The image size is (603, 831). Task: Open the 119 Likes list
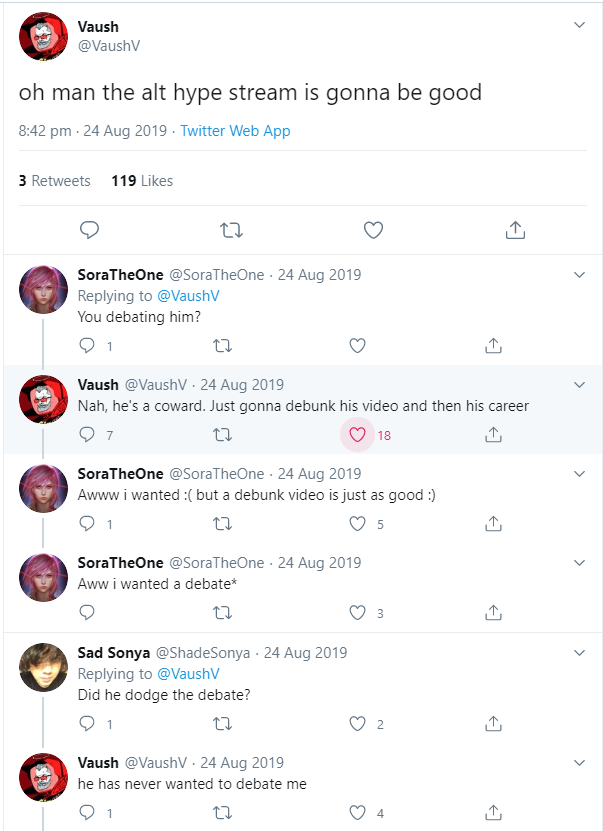tap(142, 181)
